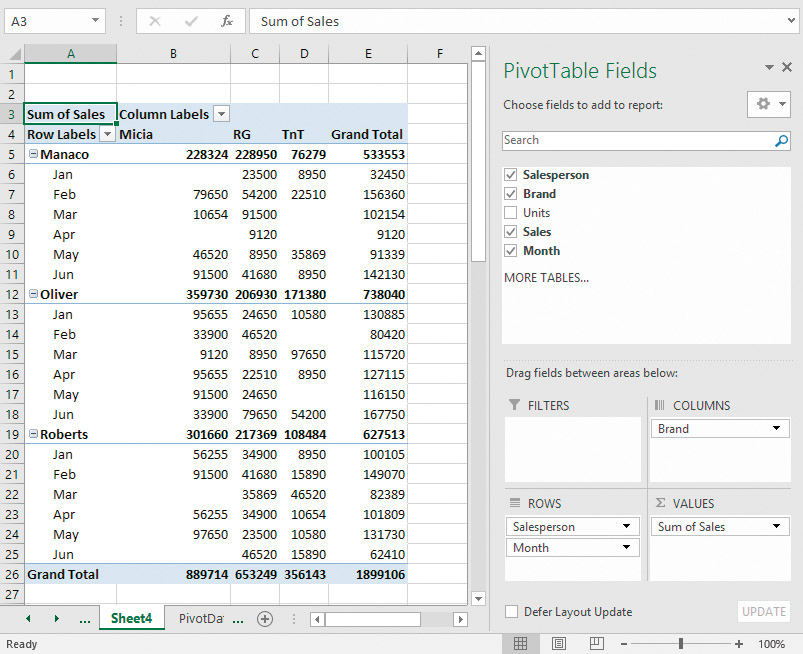This screenshot has width=803, height=654.
Task: Add a new sheet with the plus icon
Action: click(265, 619)
